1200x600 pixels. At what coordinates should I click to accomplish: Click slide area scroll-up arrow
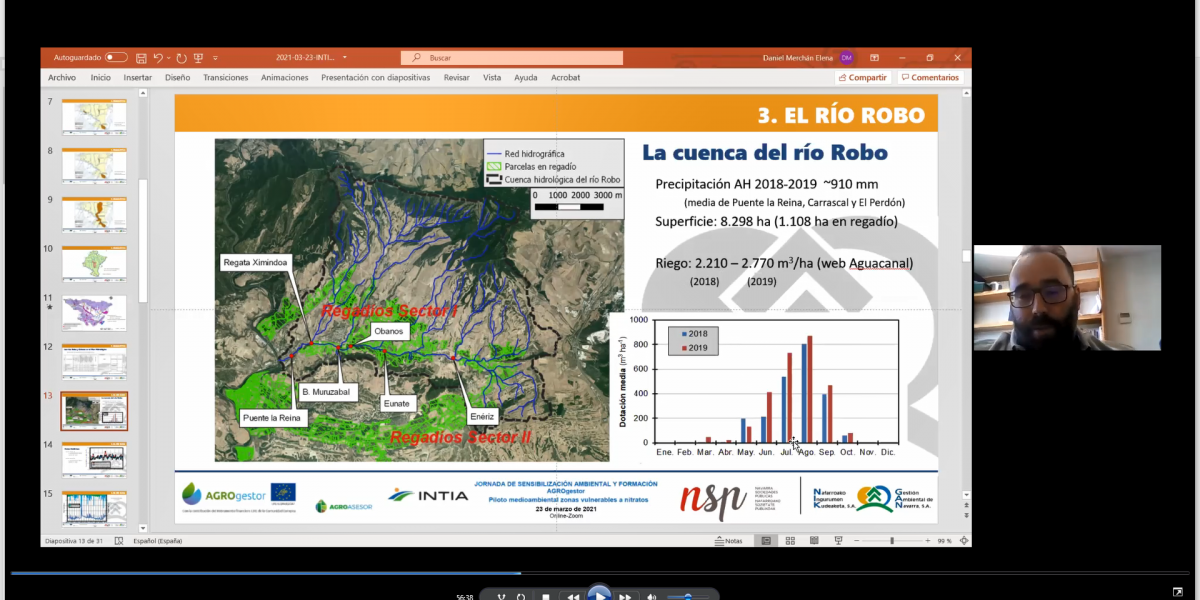(x=966, y=94)
